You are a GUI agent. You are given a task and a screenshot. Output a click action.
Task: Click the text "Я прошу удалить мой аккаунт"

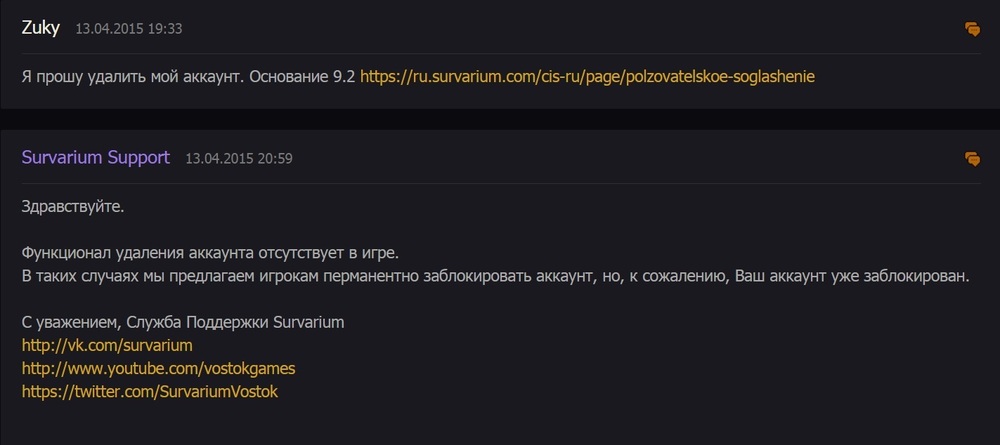pyautogui.click(x=130, y=76)
